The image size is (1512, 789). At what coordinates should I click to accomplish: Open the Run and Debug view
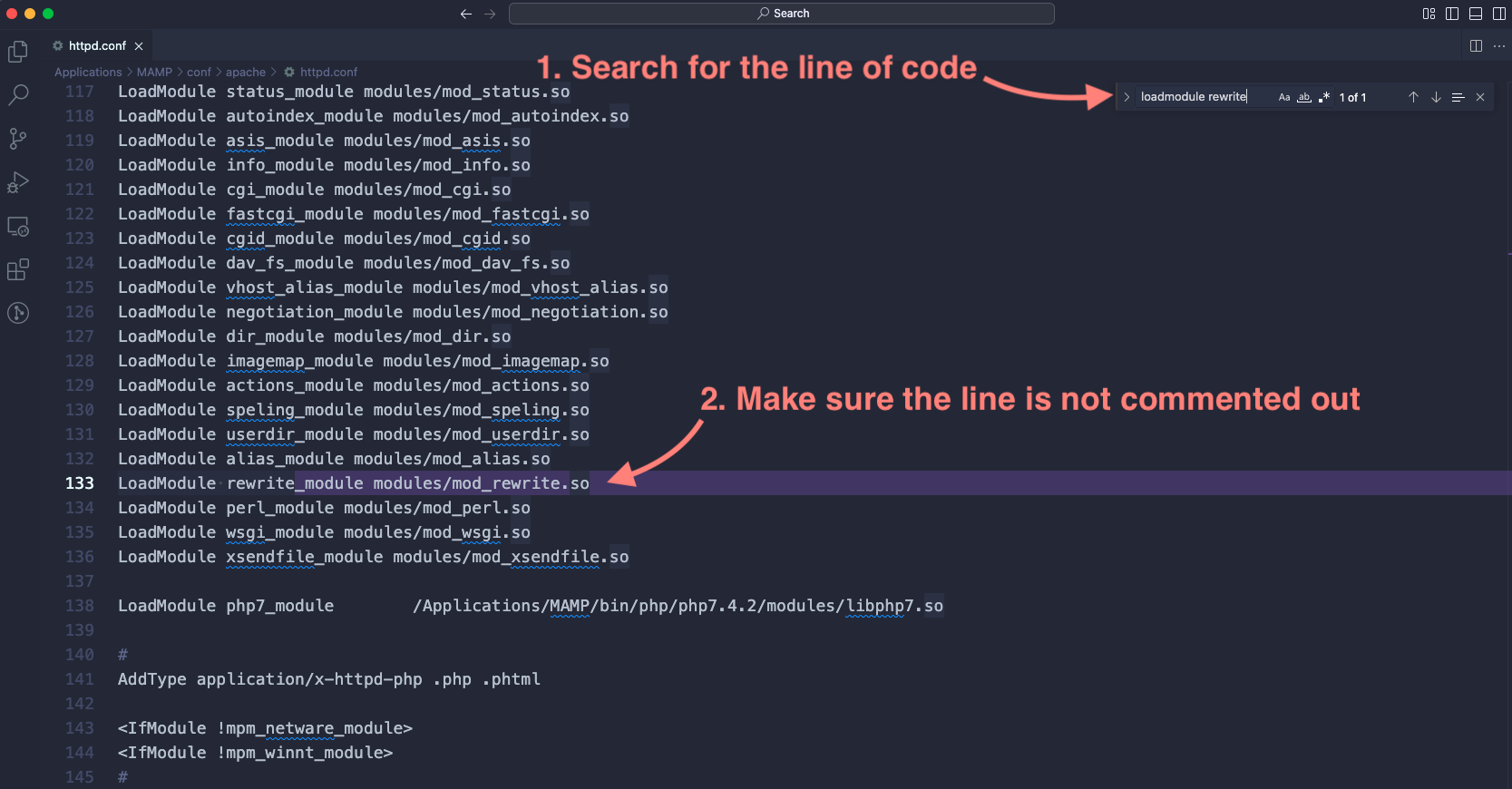pos(17,182)
